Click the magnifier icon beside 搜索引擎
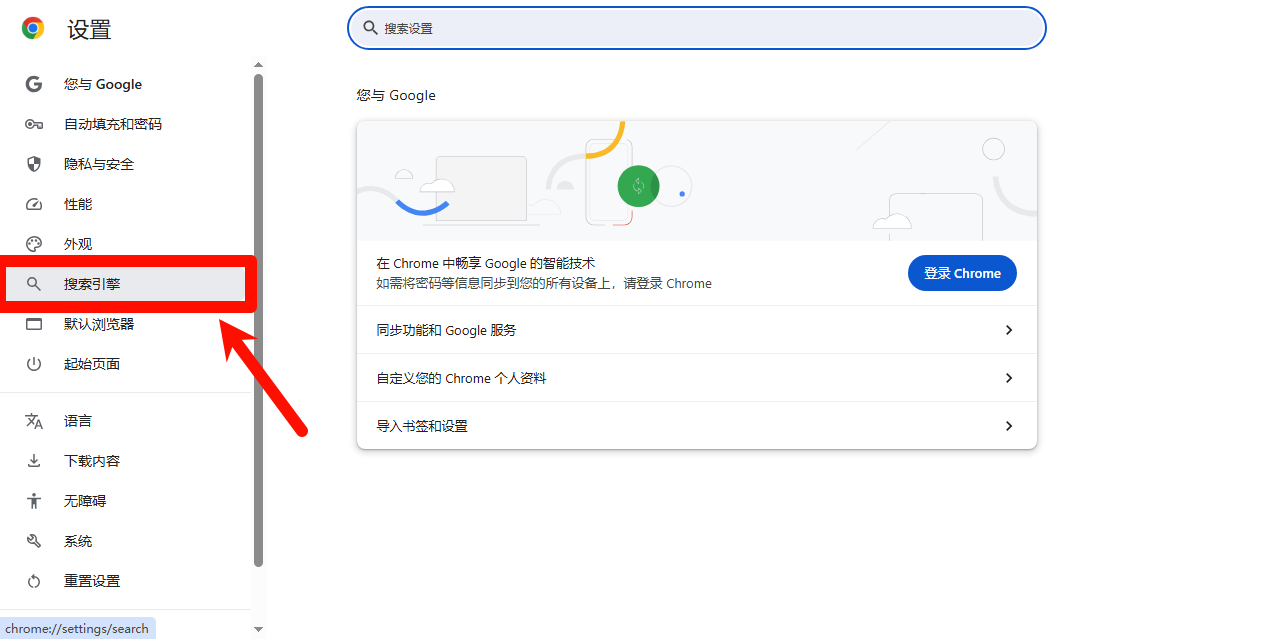The height and width of the screenshot is (639, 1280). coord(34,284)
